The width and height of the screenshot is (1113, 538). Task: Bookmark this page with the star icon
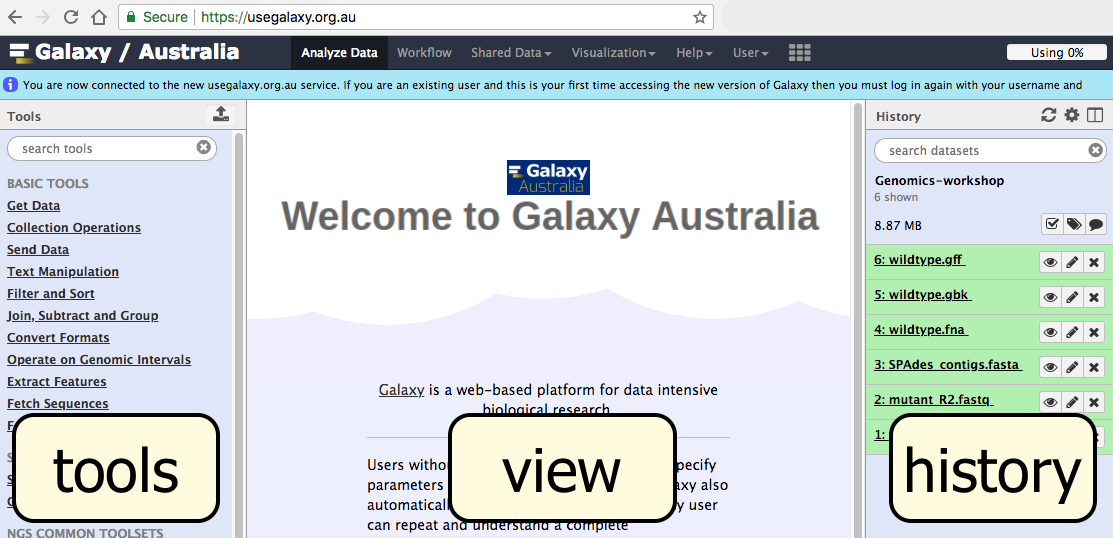click(x=700, y=17)
